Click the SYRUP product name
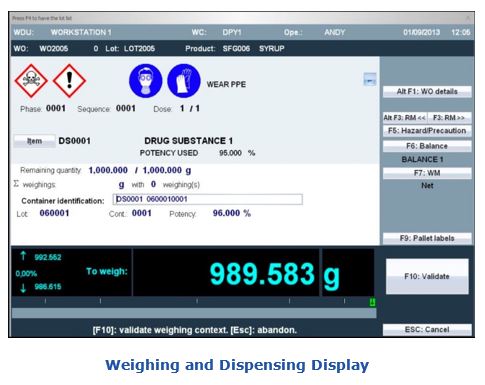Image resolution: width=485 pixels, height=385 pixels. tap(272, 48)
